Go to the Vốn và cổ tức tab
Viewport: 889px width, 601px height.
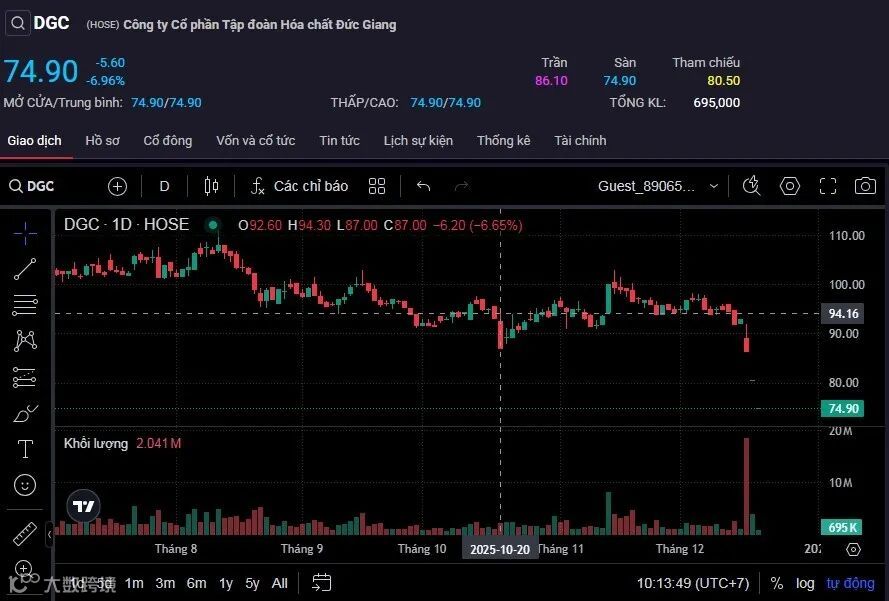click(x=255, y=141)
